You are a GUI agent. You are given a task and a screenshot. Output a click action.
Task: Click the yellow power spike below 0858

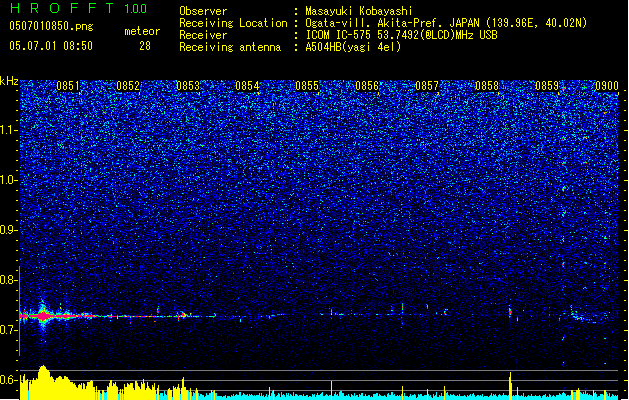coord(510,385)
